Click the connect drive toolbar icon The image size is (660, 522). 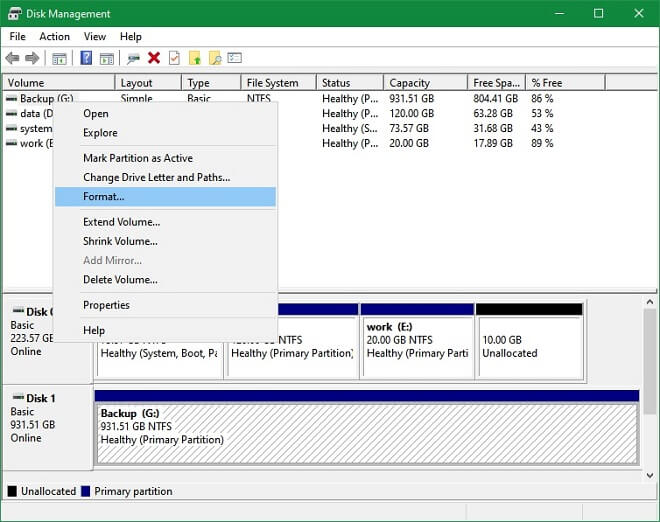click(x=133, y=58)
